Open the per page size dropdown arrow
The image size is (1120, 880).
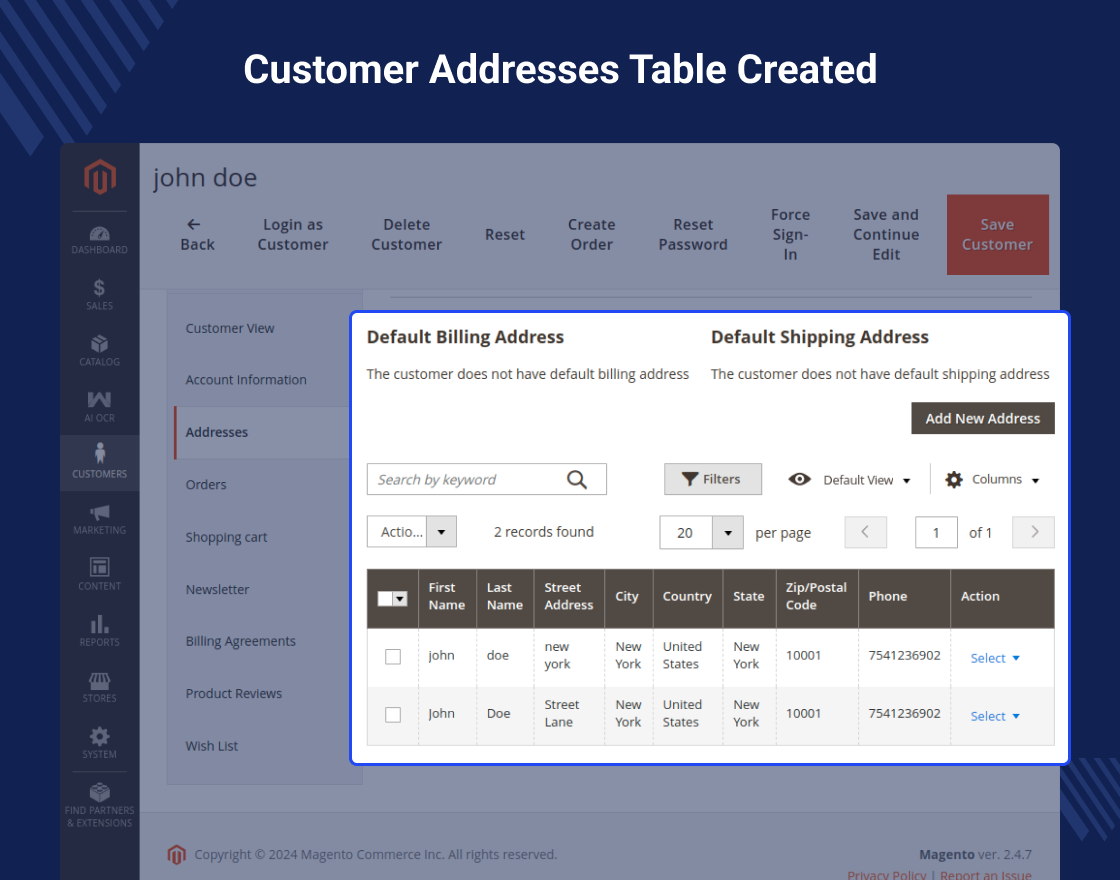728,532
